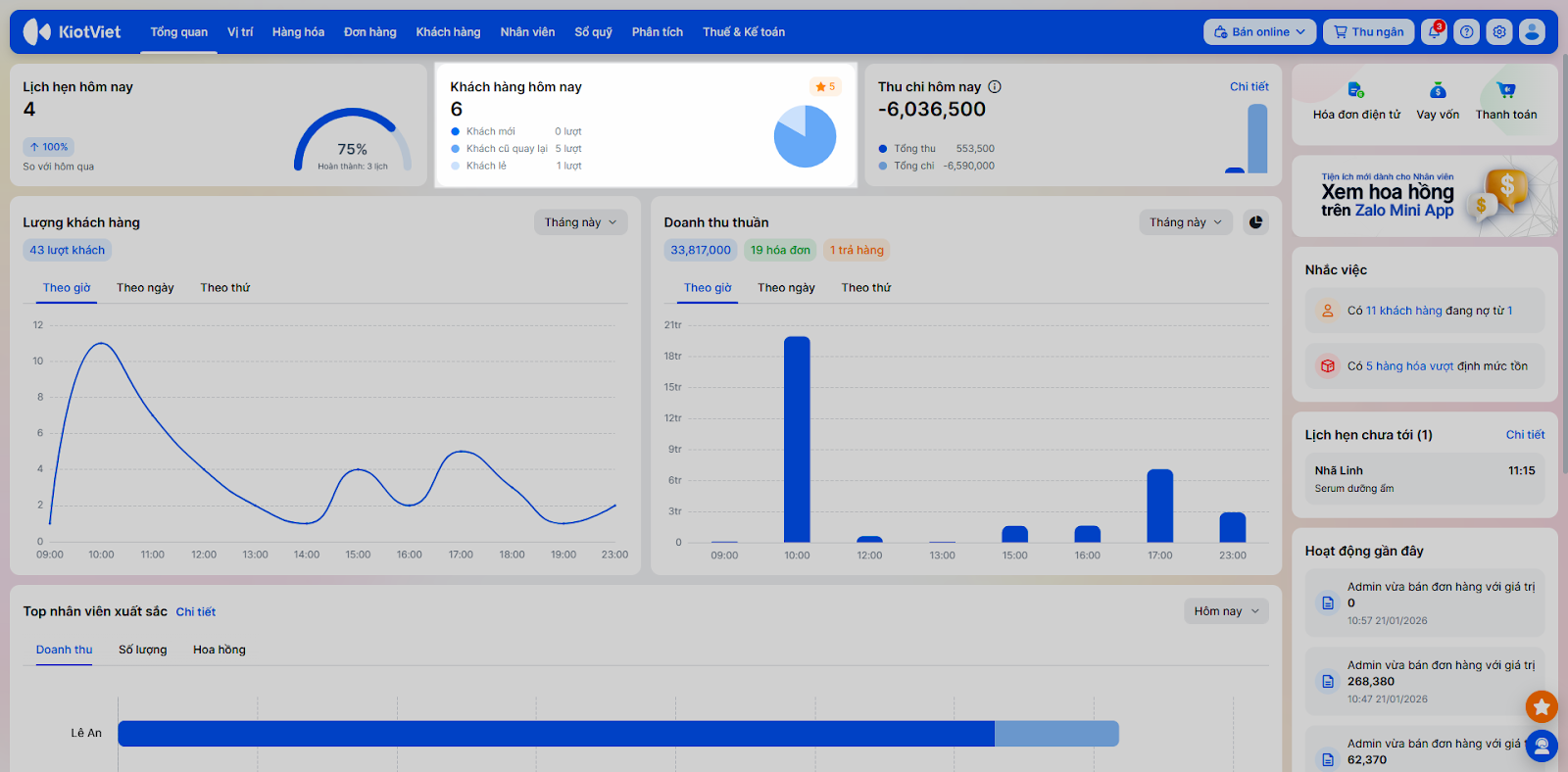Viewport: 1568px width, 772px height.
Task: Click the help question mark icon
Action: 1466,32
